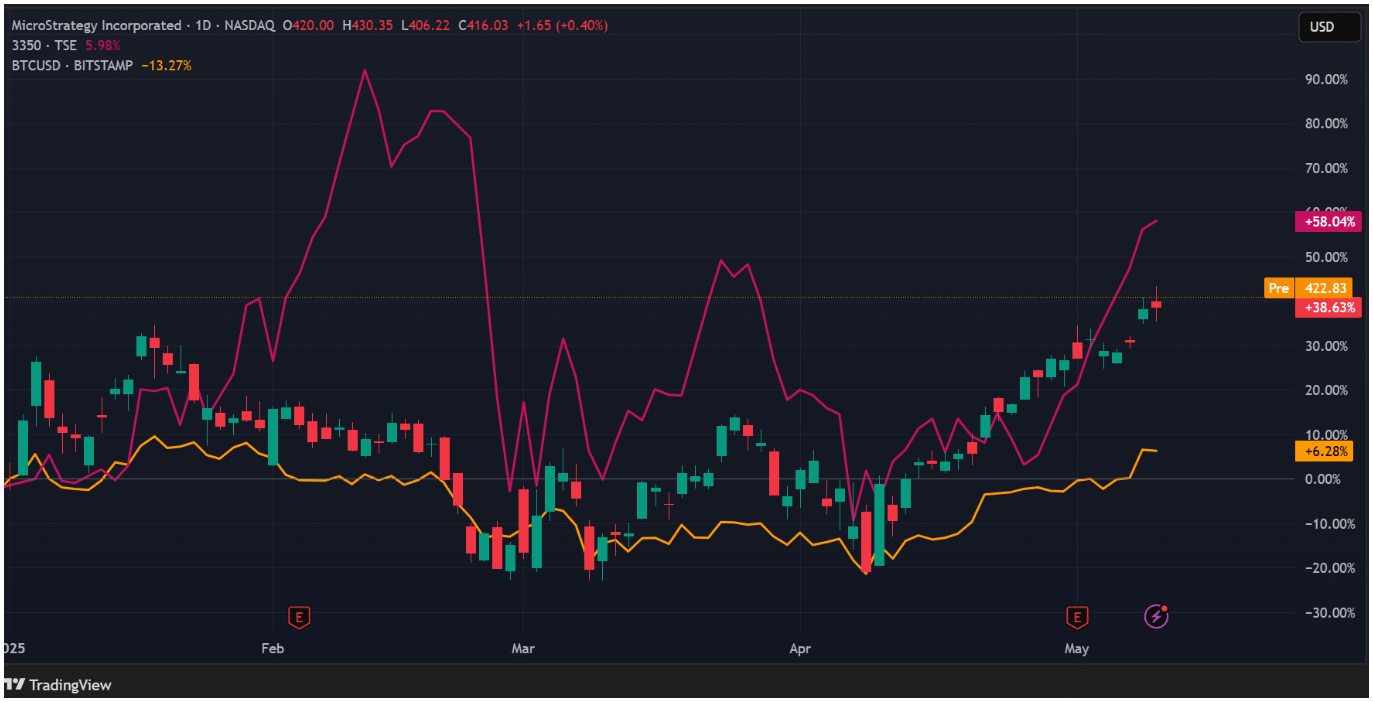Image resolution: width=1373 pixels, height=702 pixels.
Task: Click the May earnings E marker
Action: click(x=1077, y=616)
